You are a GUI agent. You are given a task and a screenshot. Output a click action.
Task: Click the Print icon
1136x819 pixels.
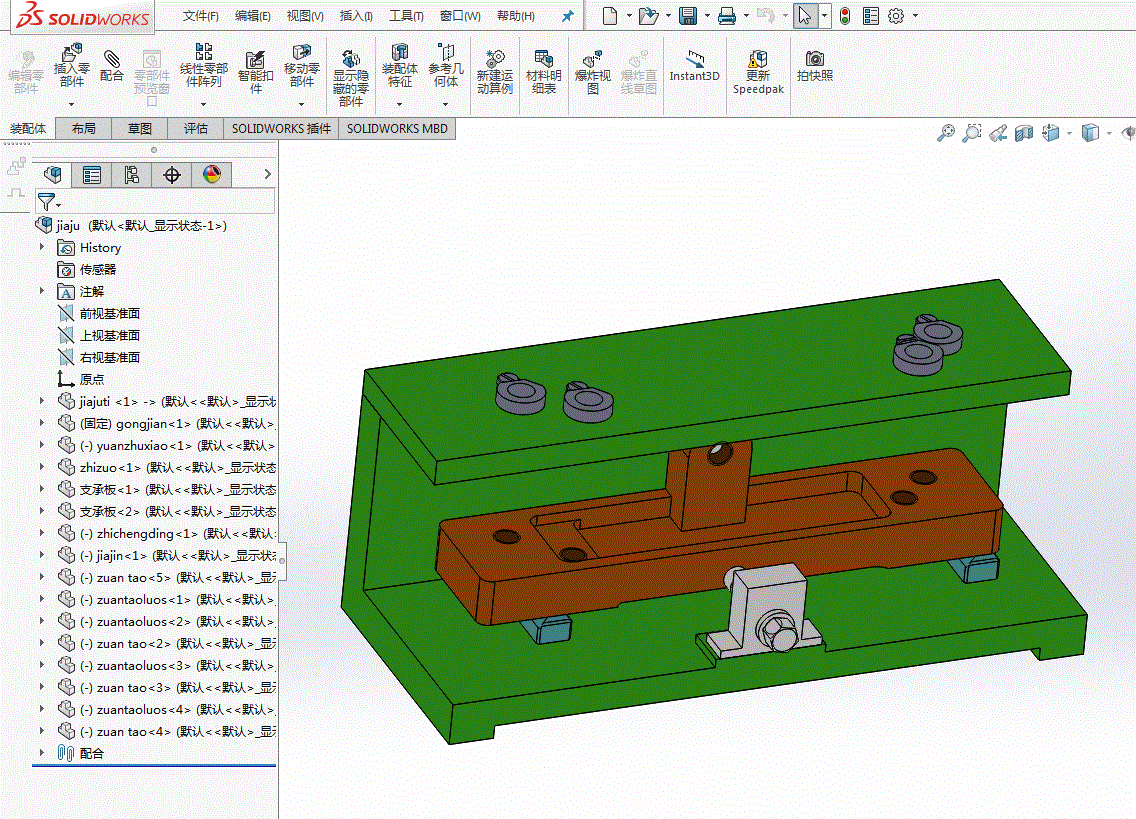point(727,15)
